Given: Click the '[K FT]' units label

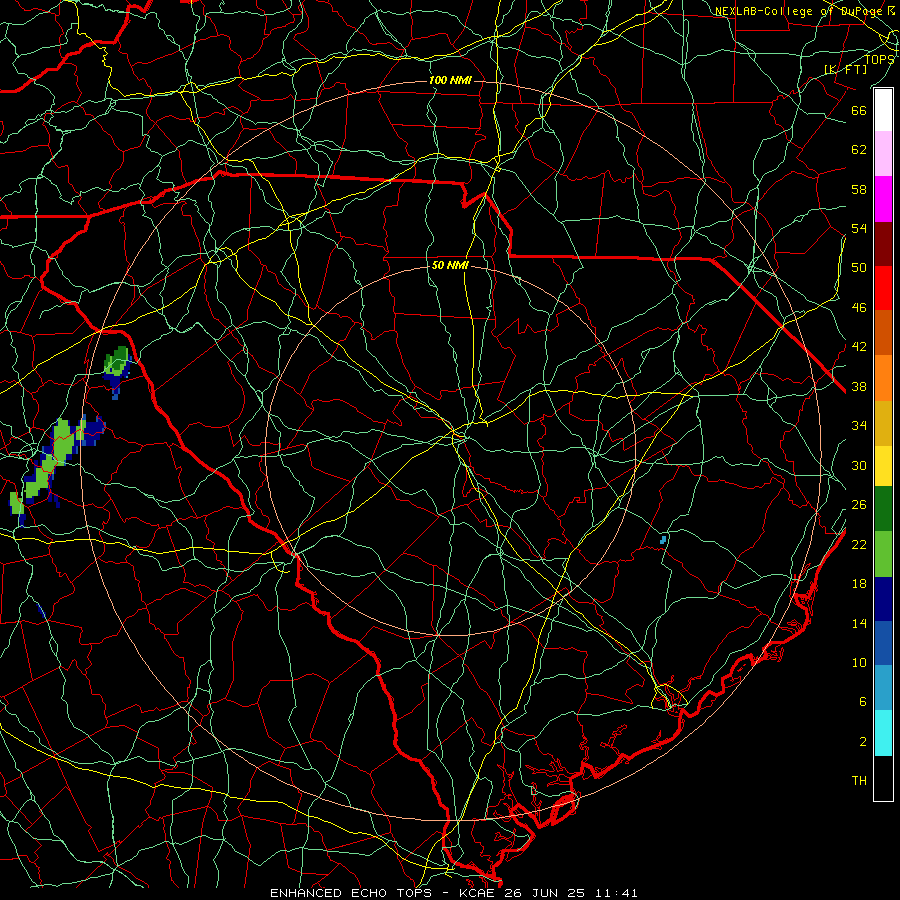Looking at the screenshot, I should click(x=845, y=69).
